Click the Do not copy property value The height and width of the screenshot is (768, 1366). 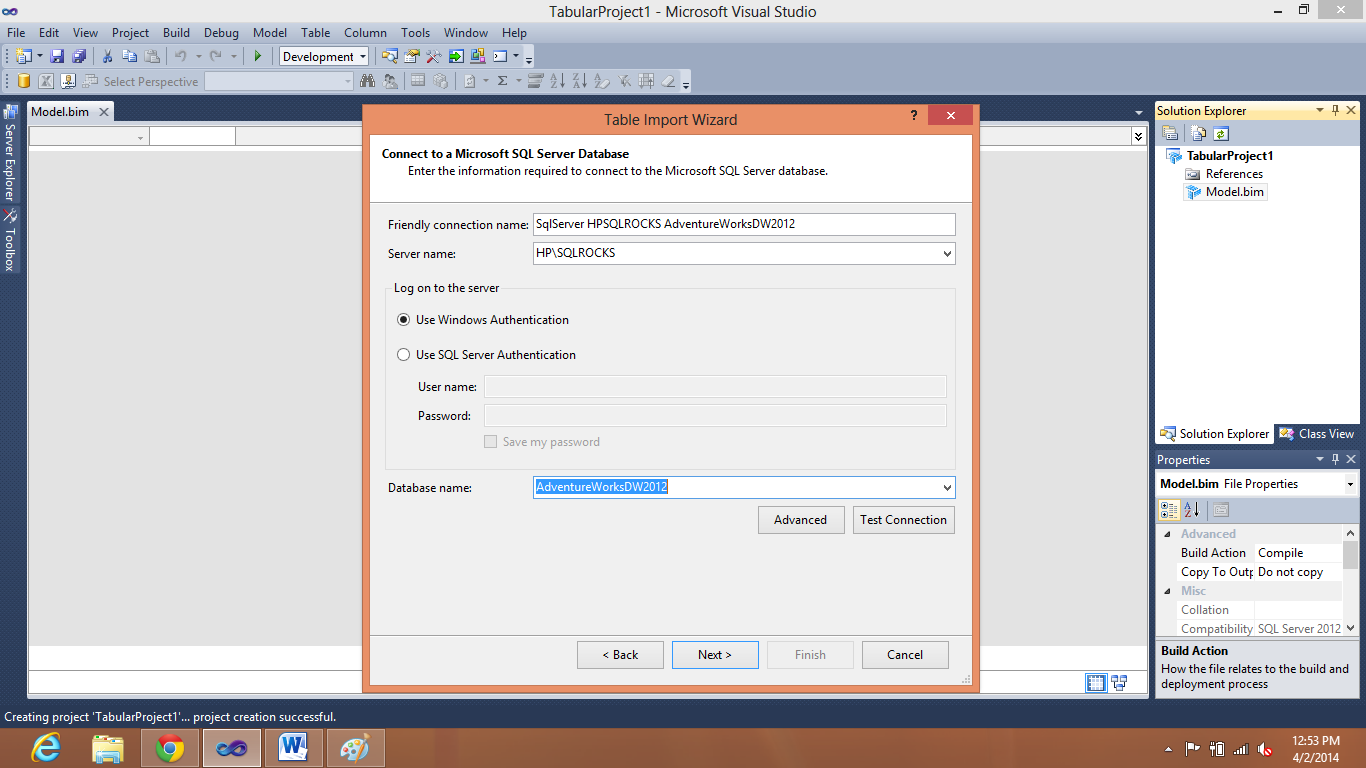coord(1298,572)
